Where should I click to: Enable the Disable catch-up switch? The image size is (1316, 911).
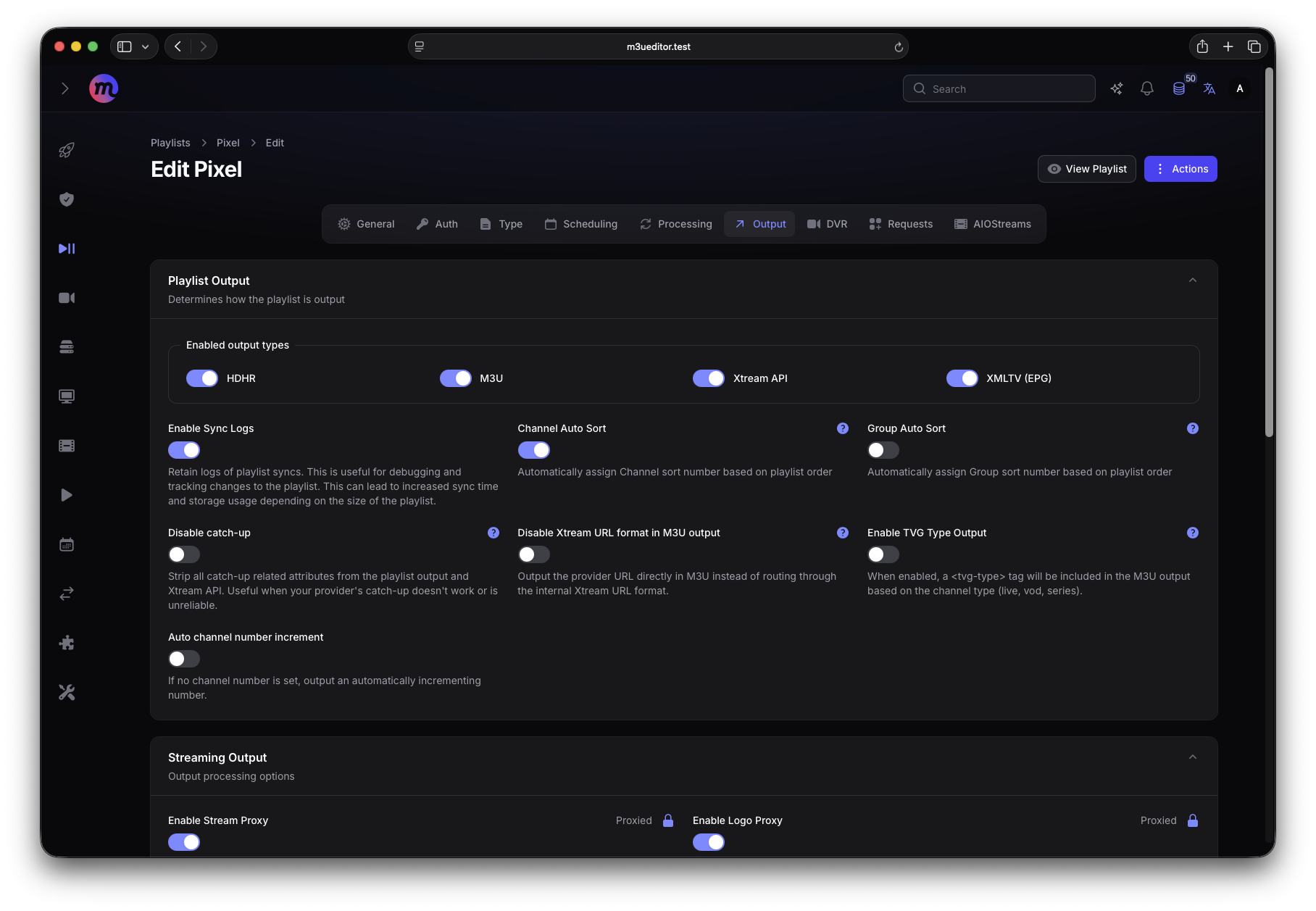coord(184,554)
